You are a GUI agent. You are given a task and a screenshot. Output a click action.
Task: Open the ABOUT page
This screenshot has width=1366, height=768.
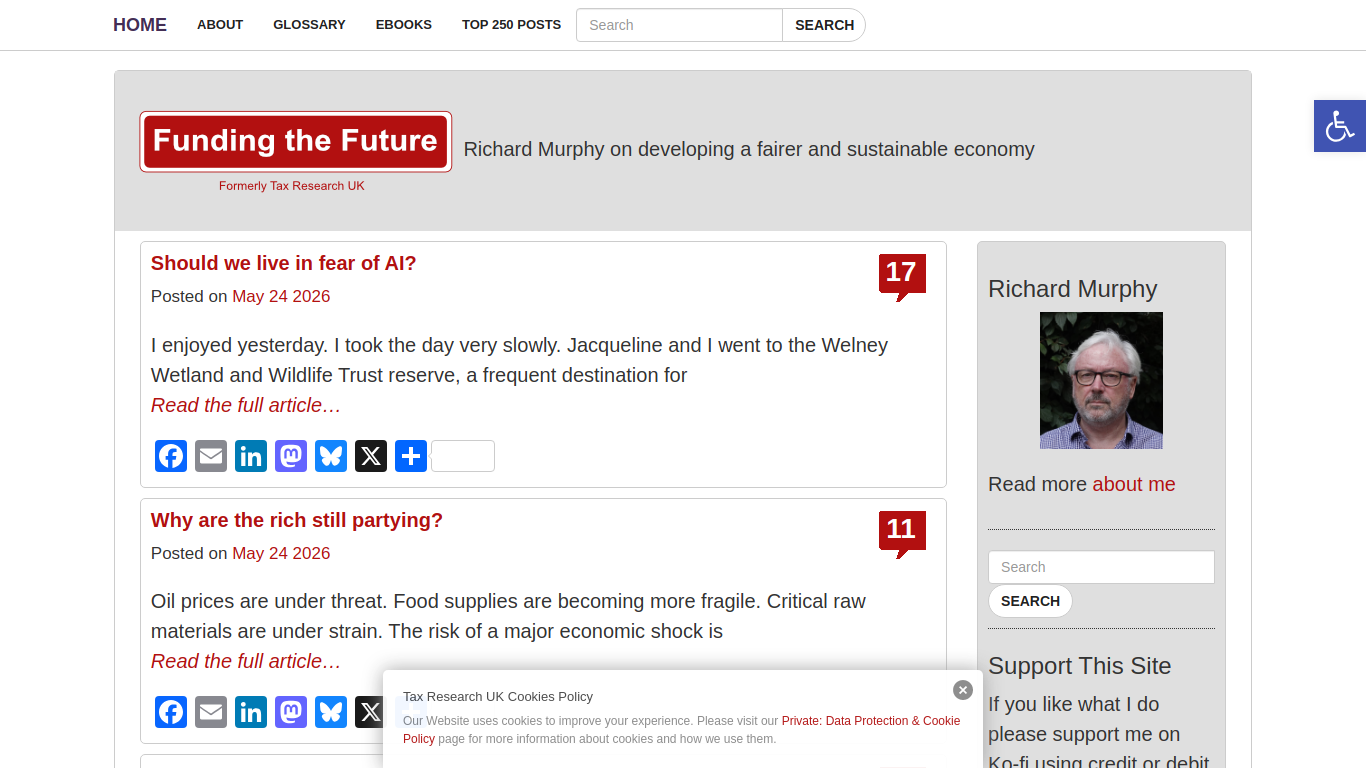220,25
